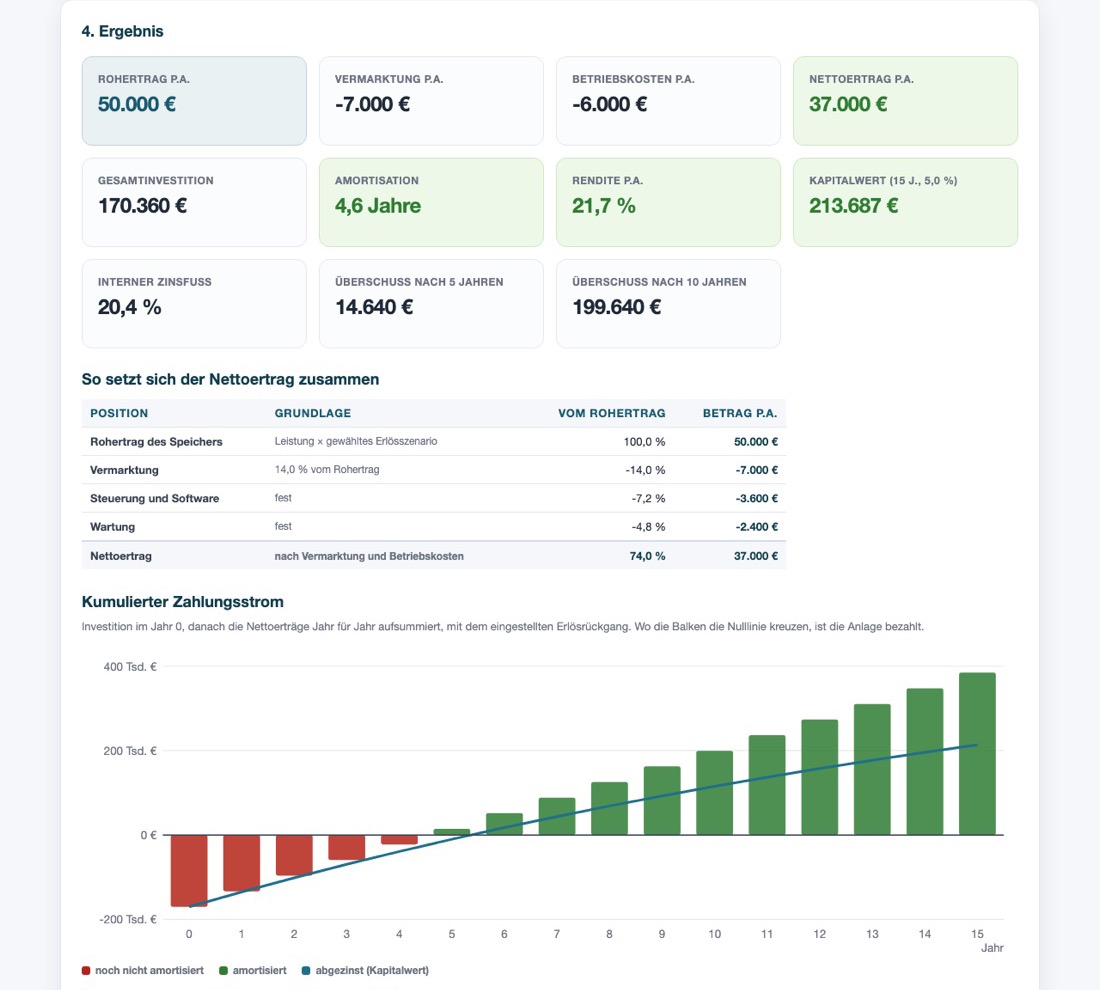Select the Überschuss nach 5 Jahren card
1100x990 pixels.
[431, 304]
